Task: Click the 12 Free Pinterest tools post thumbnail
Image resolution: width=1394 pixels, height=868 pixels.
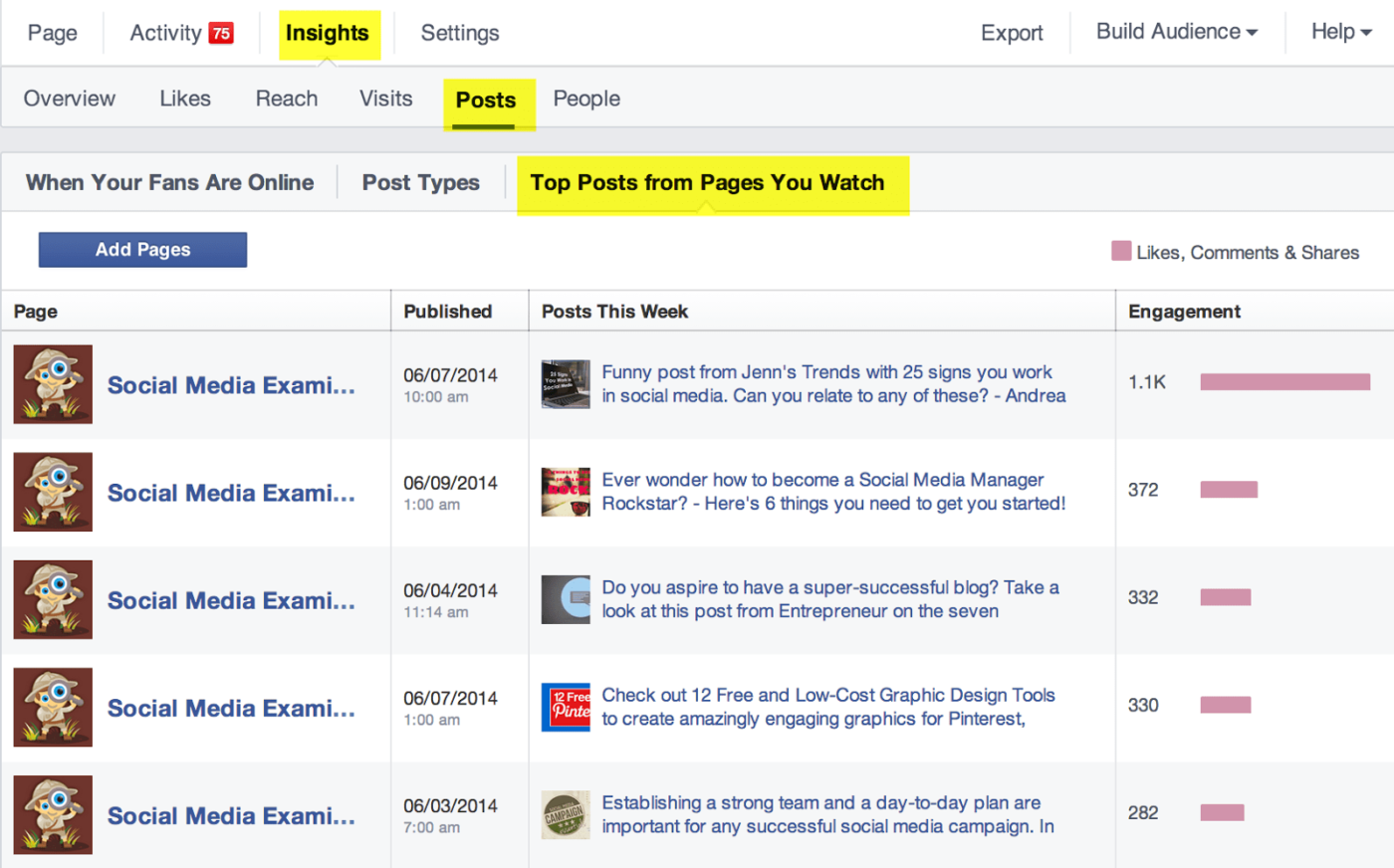Action: [565, 707]
